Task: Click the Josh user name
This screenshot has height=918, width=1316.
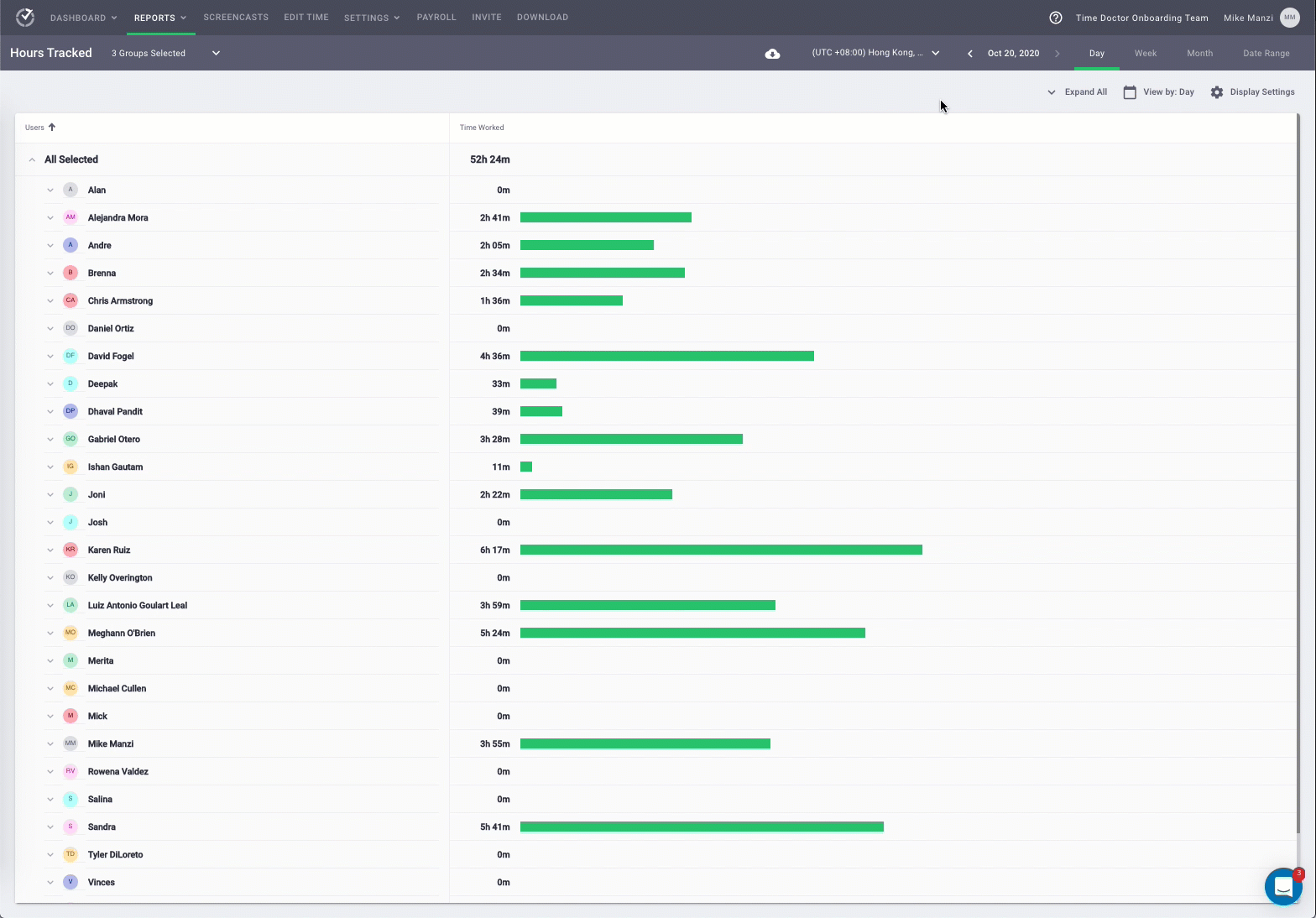Action: (97, 522)
